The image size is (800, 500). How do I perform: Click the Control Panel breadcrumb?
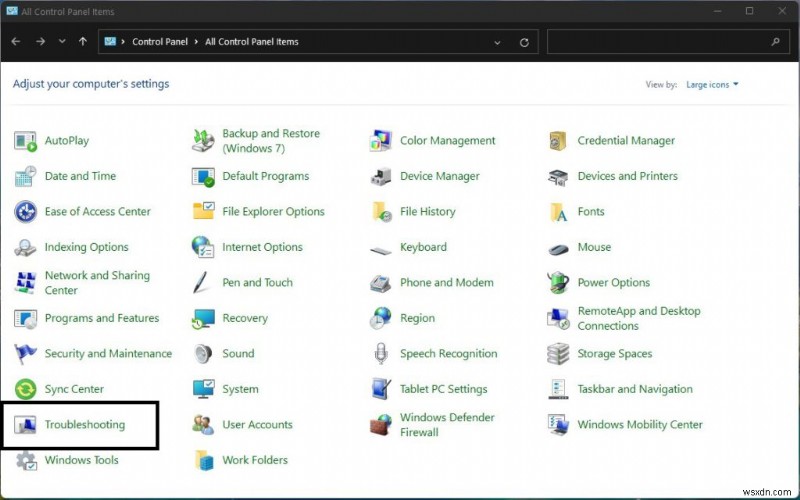click(x=160, y=42)
